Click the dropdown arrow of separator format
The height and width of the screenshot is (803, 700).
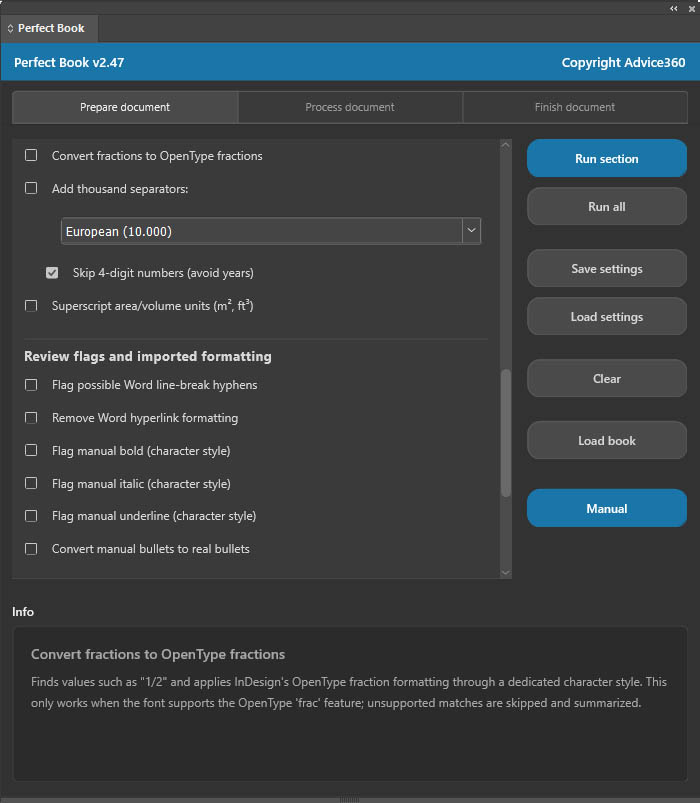point(471,231)
